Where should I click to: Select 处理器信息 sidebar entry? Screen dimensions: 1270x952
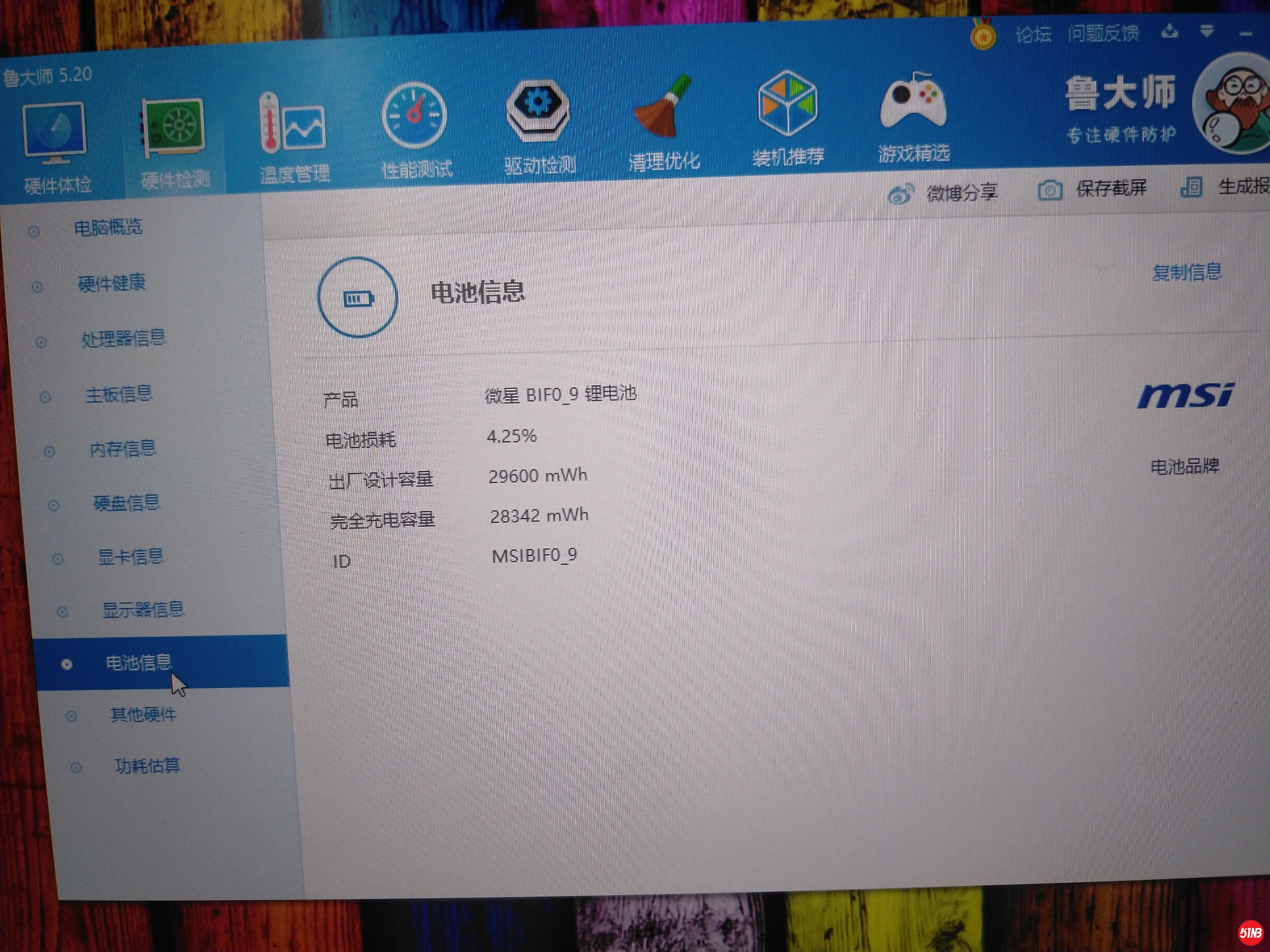(123, 338)
